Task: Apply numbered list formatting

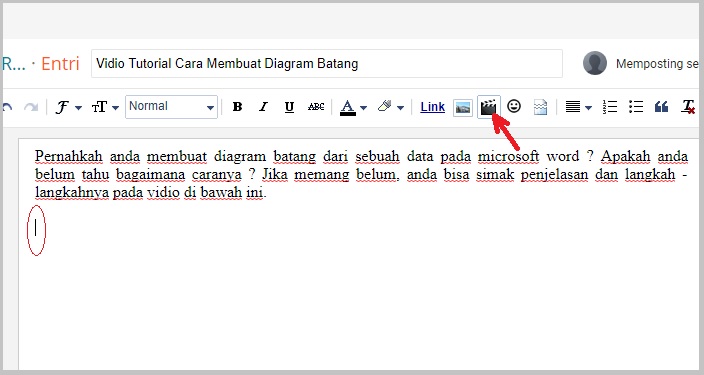Action: tap(610, 107)
